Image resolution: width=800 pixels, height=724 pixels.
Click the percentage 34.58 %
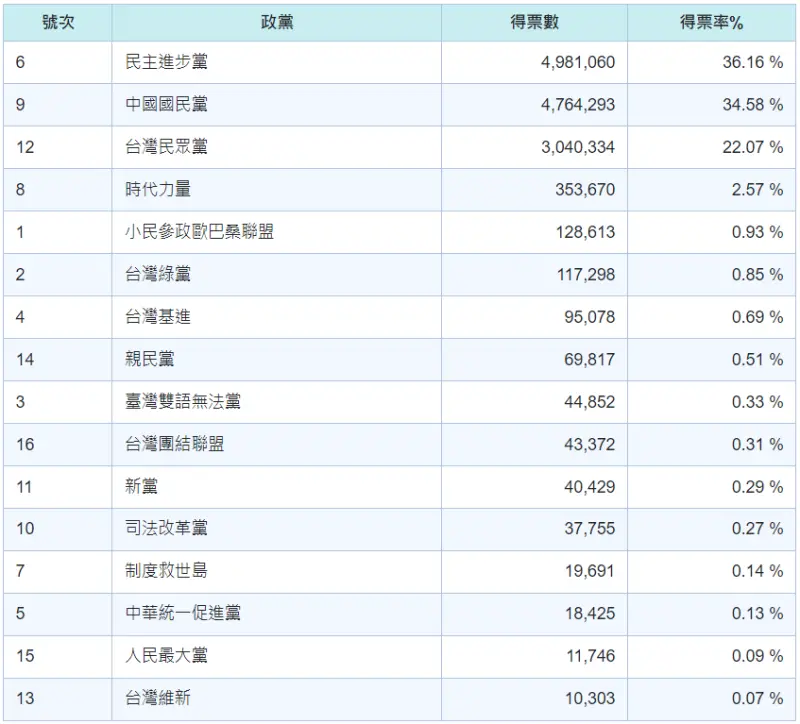click(x=753, y=105)
